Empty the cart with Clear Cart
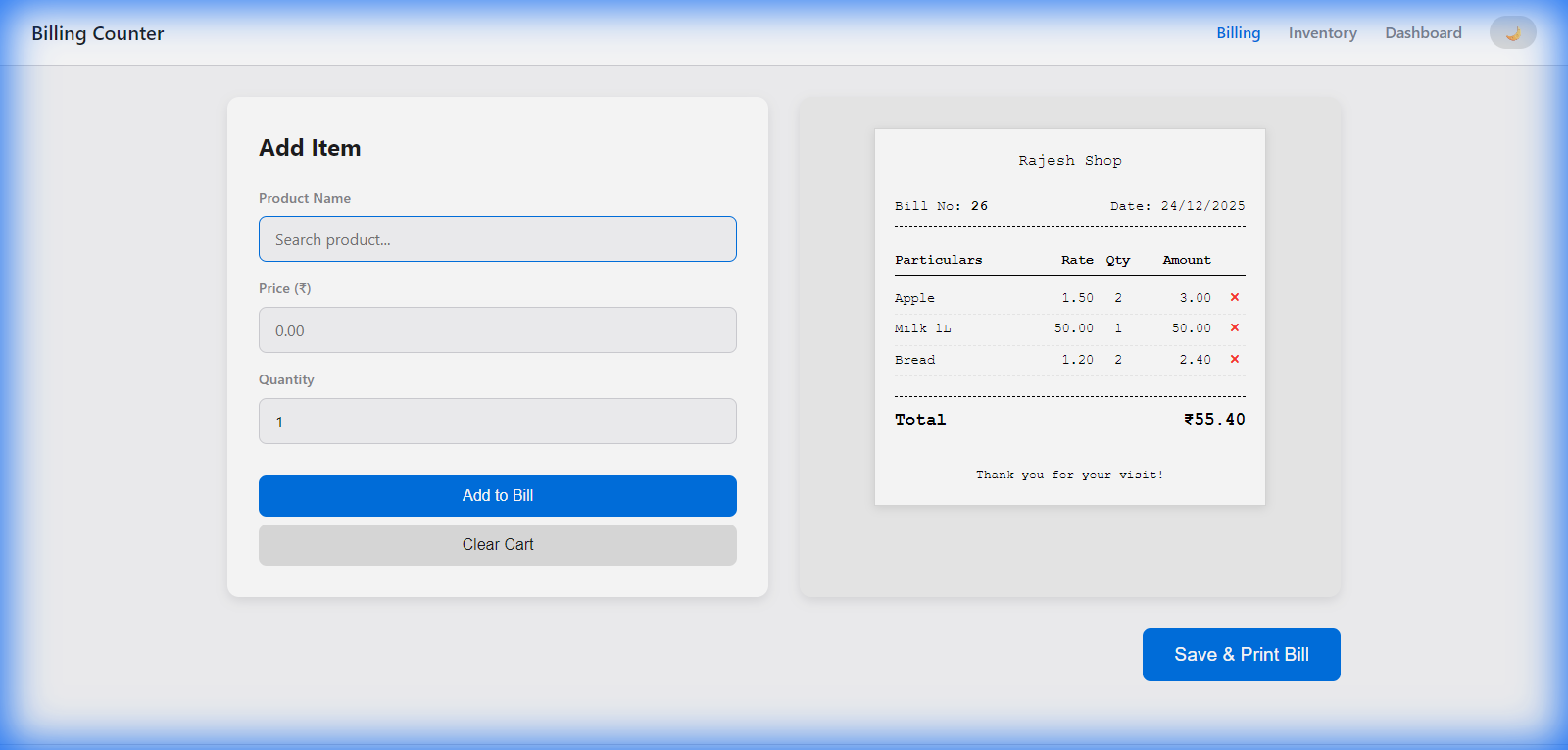Viewport: 1568px width, 750px height. point(498,545)
